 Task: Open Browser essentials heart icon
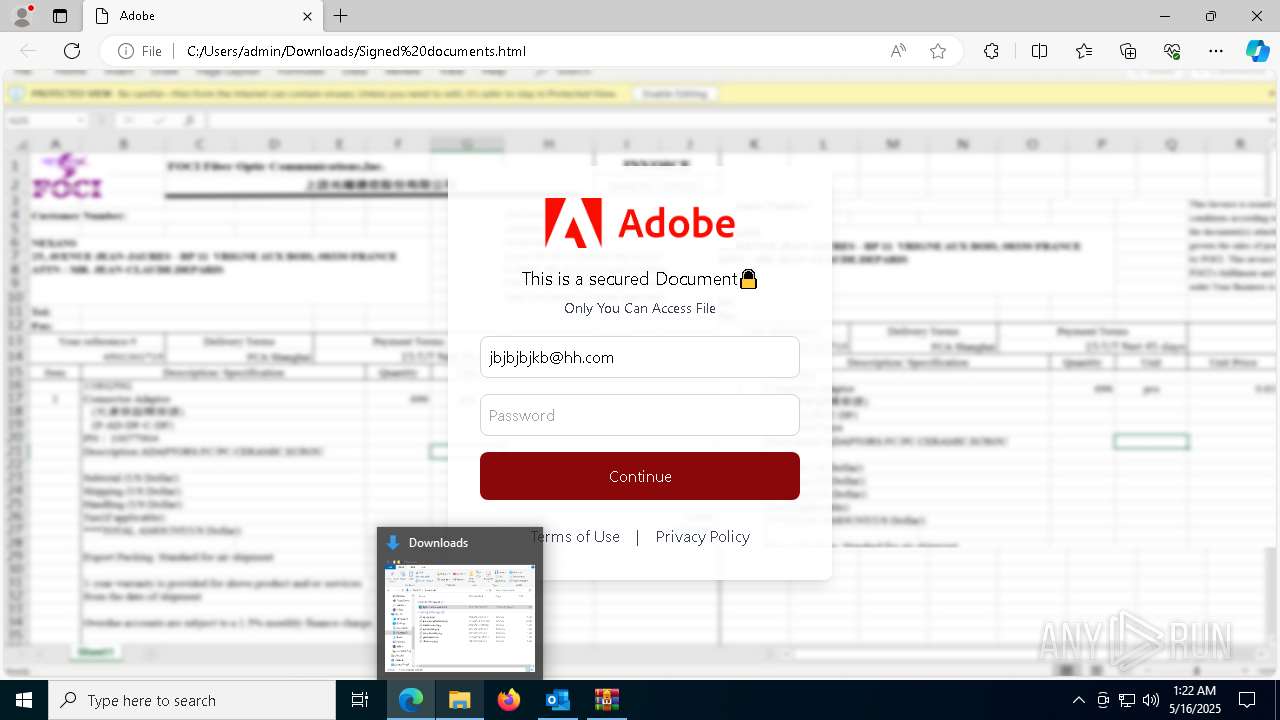tap(1172, 51)
